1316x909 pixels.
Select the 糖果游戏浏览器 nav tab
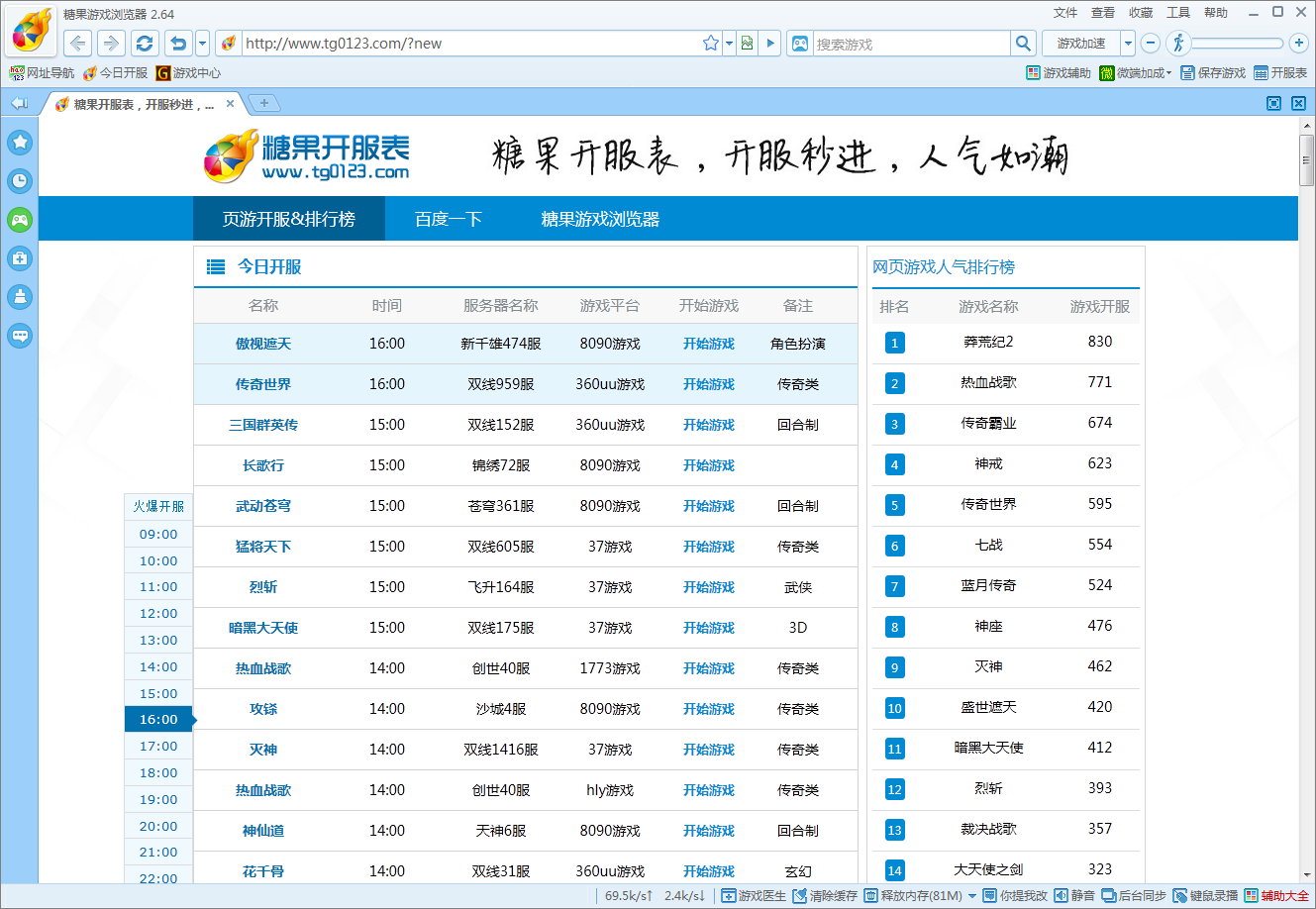point(600,219)
